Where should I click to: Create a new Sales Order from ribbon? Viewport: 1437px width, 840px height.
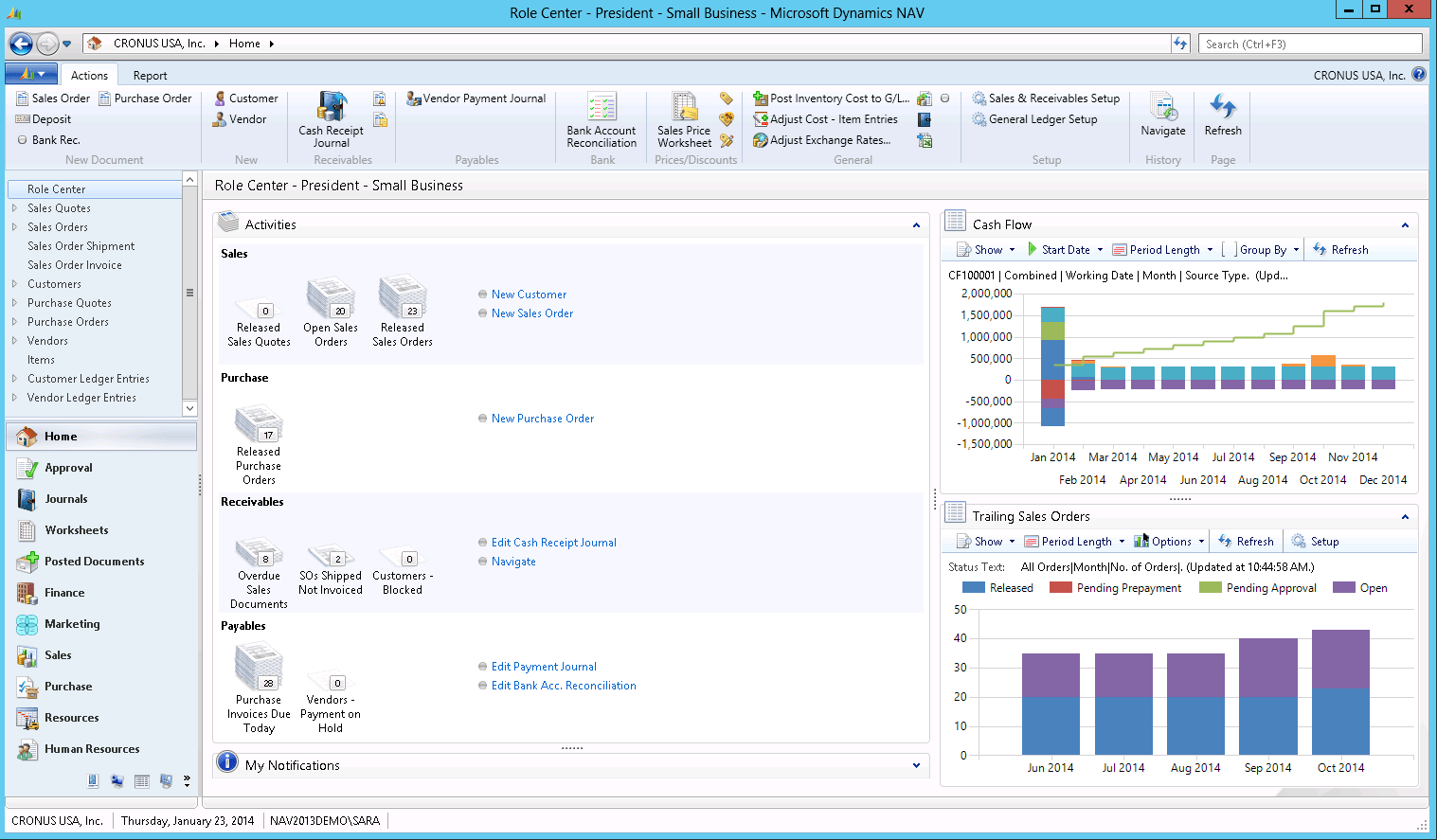(x=53, y=98)
